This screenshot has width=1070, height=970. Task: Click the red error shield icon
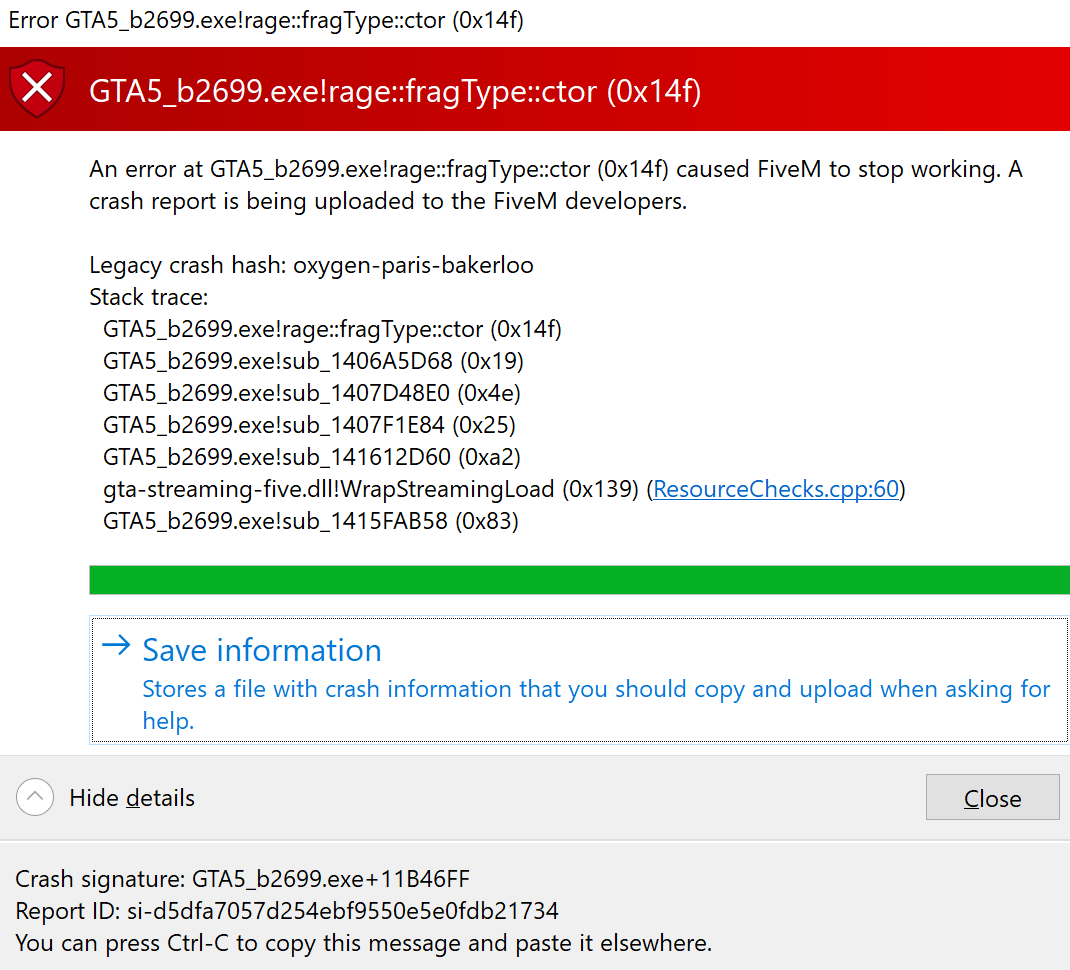(x=37, y=89)
